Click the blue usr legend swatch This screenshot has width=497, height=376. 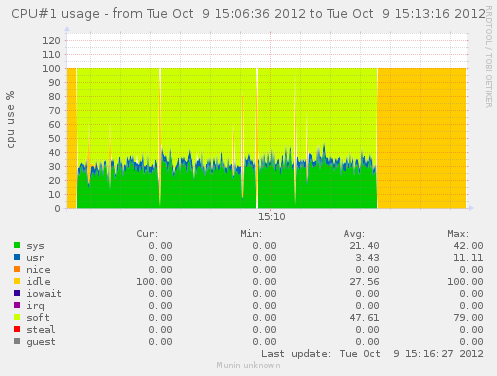pos(17,257)
